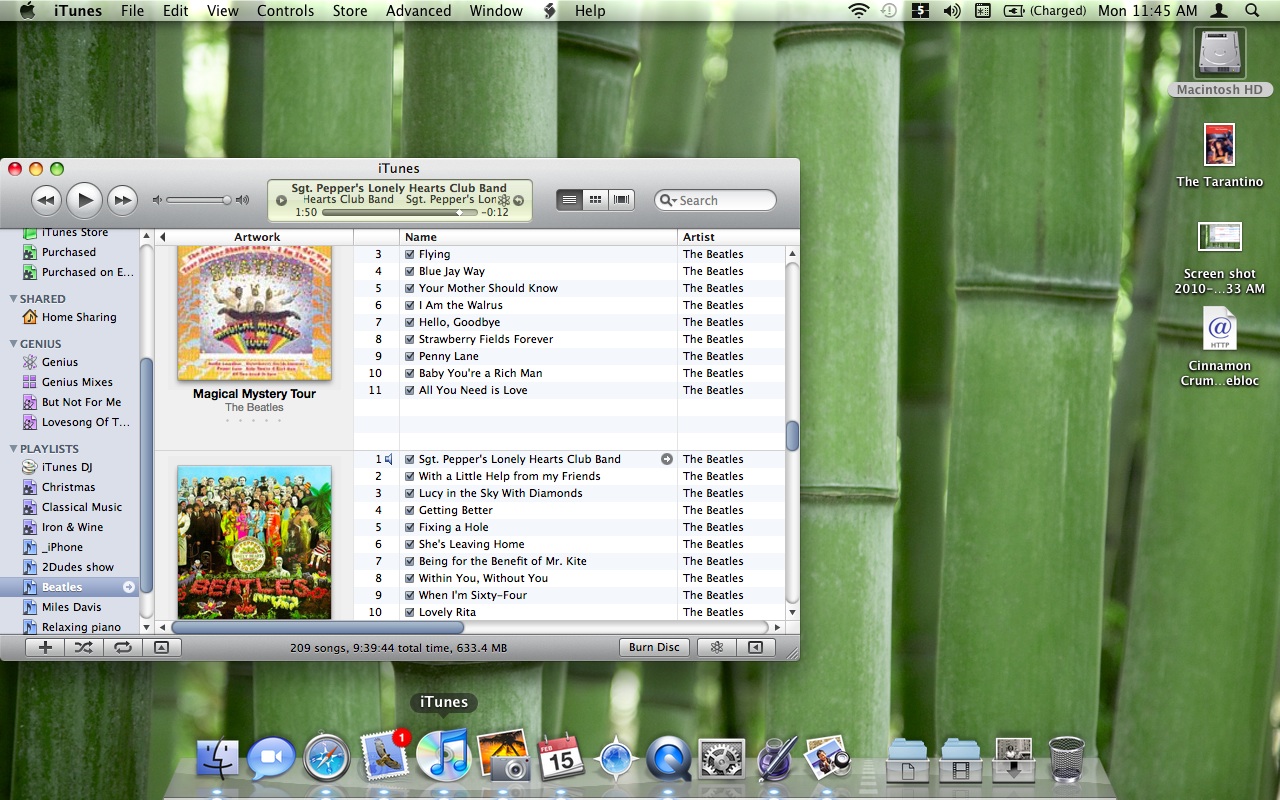This screenshot has height=800, width=1280.
Task: Click the horizontal scrollbar in the song list
Action: pyautogui.click(x=317, y=627)
